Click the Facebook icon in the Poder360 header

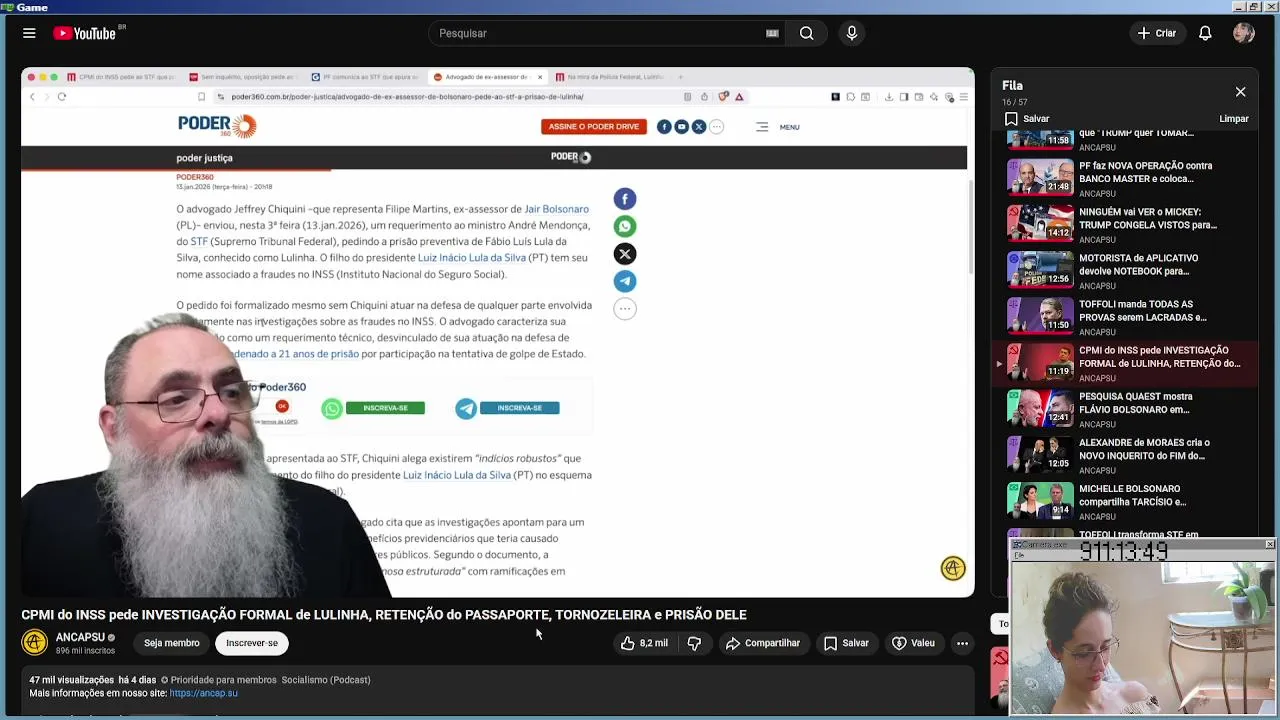[x=664, y=127]
